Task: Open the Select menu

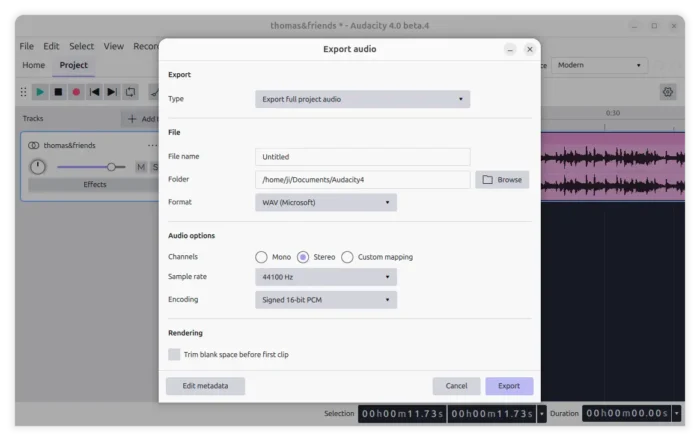Action: click(81, 46)
